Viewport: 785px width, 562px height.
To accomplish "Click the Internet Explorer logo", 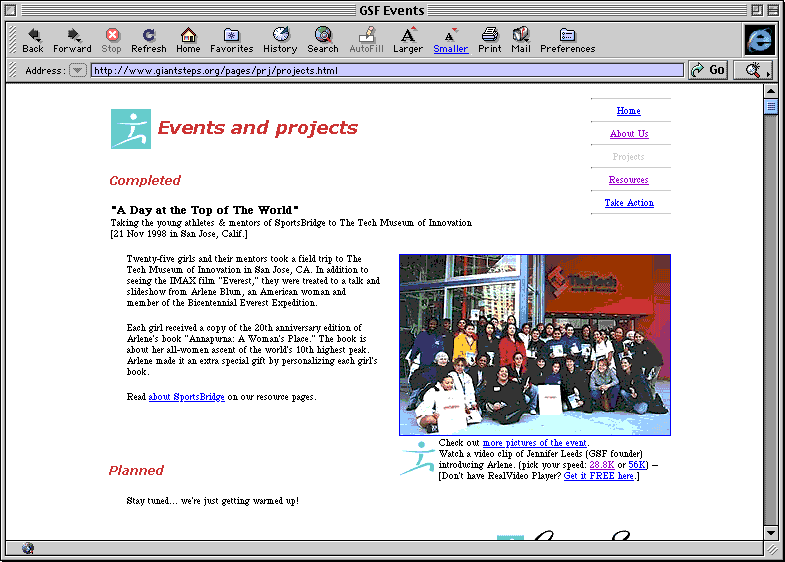I will 759,40.
